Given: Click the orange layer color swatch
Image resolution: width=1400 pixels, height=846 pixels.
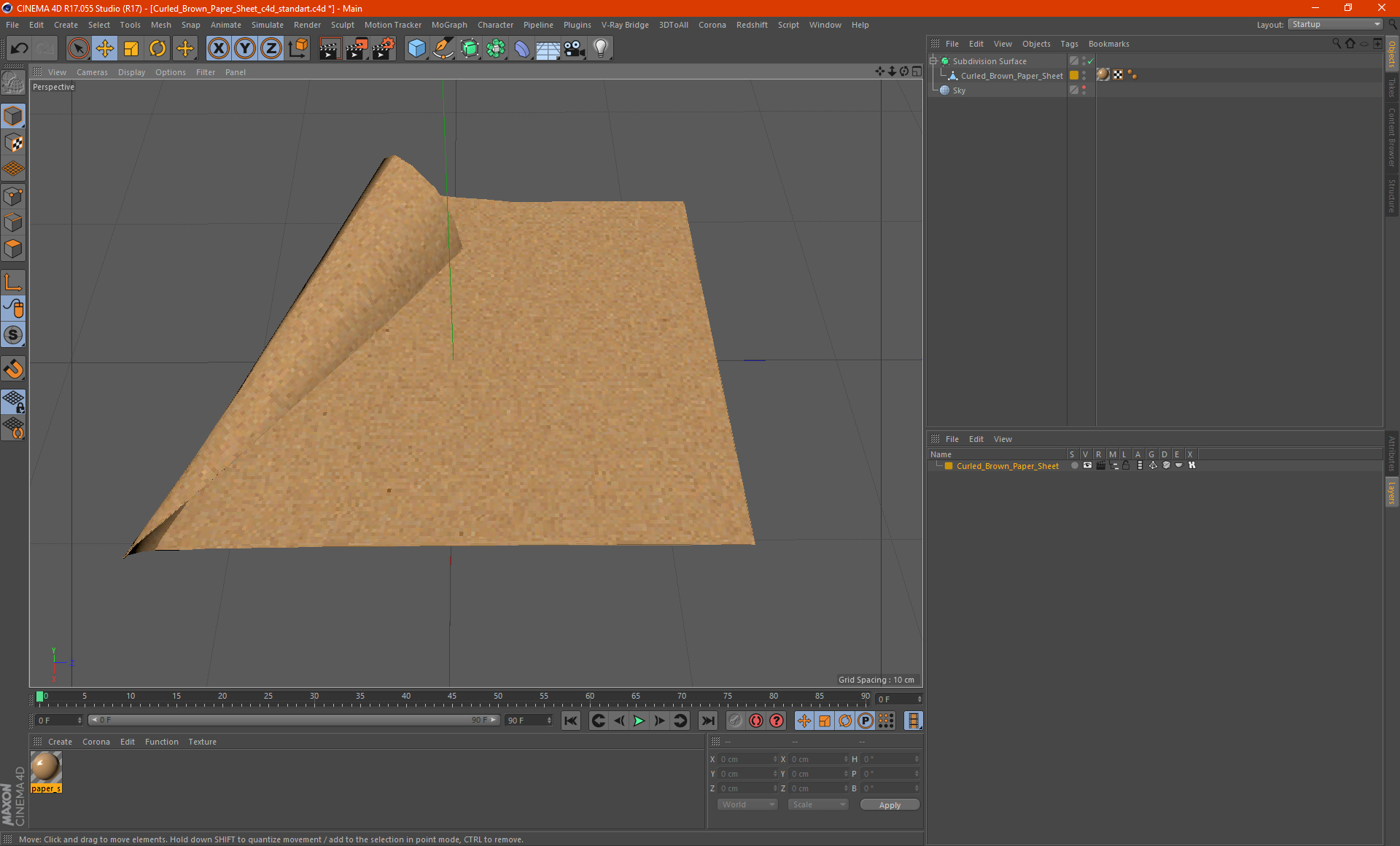Looking at the screenshot, I should tap(949, 466).
